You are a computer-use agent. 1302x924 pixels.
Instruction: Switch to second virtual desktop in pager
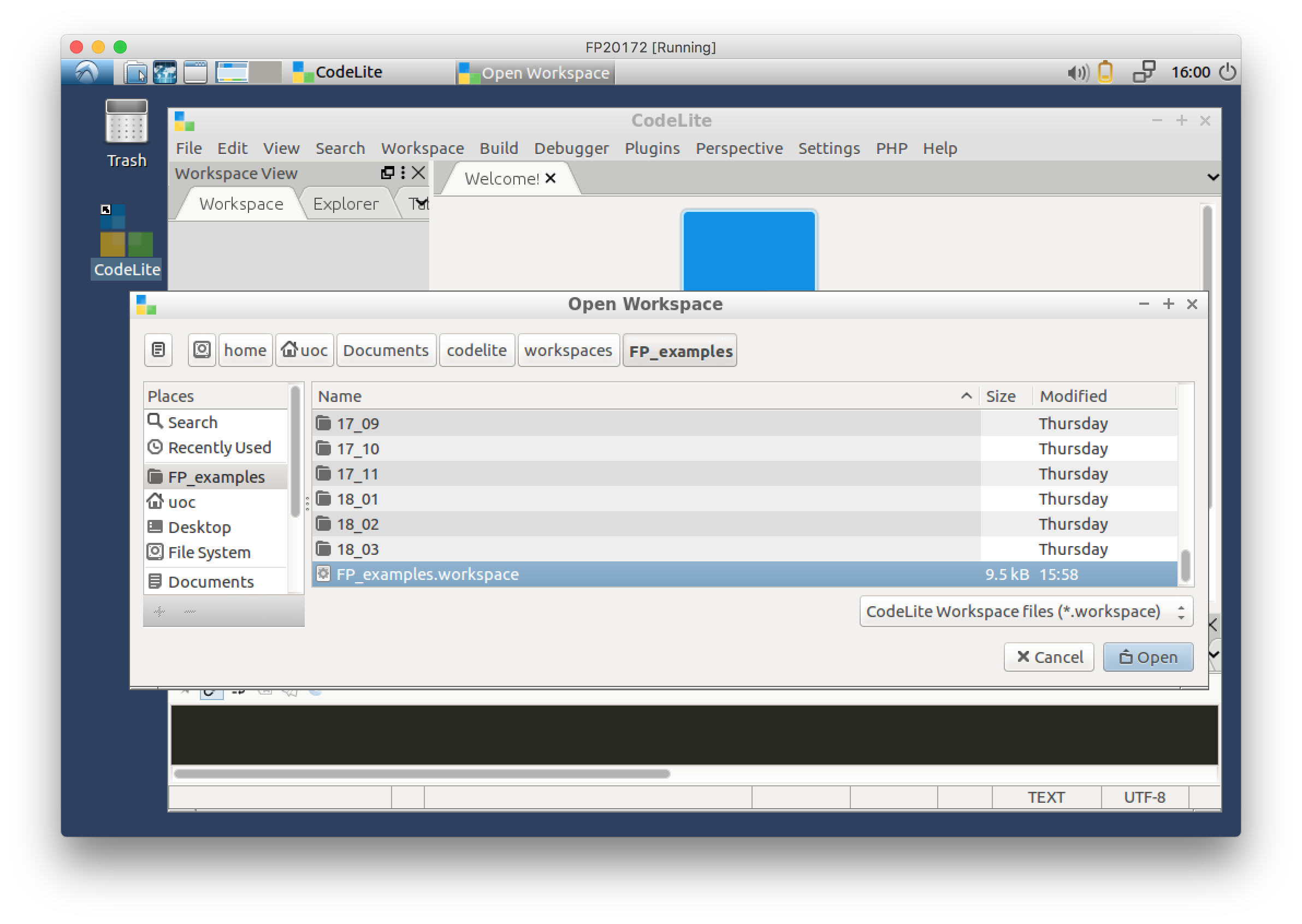pos(266,72)
